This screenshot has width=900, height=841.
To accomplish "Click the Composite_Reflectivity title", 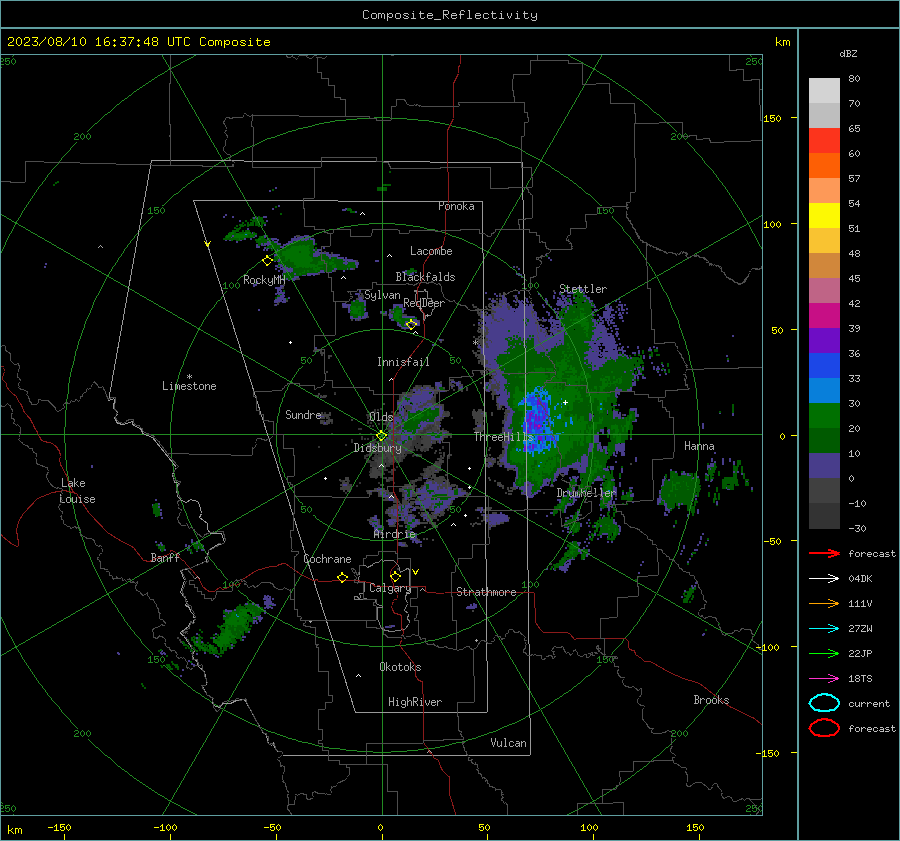I will [450, 15].
